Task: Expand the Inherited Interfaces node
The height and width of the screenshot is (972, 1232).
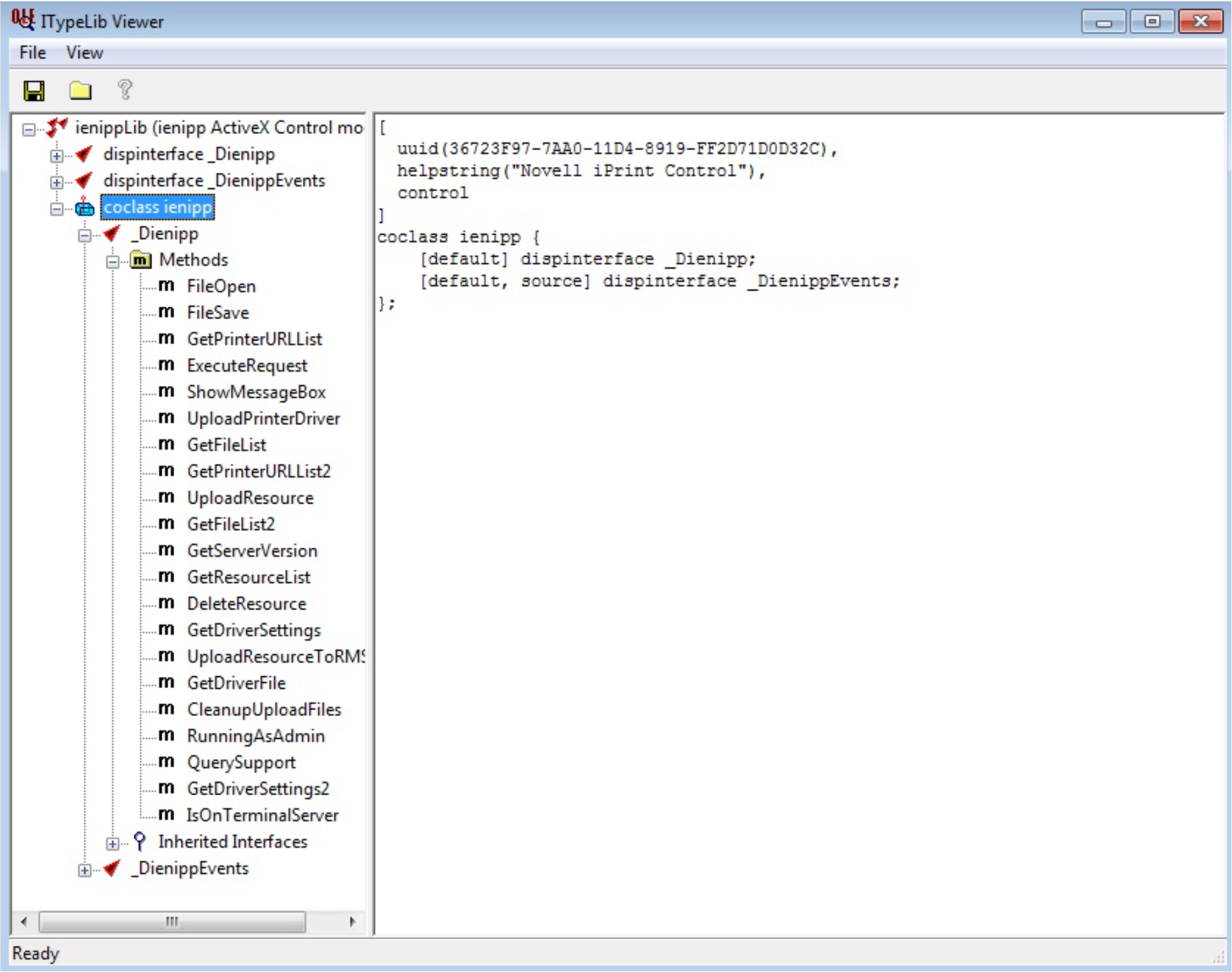Action: click(x=112, y=843)
